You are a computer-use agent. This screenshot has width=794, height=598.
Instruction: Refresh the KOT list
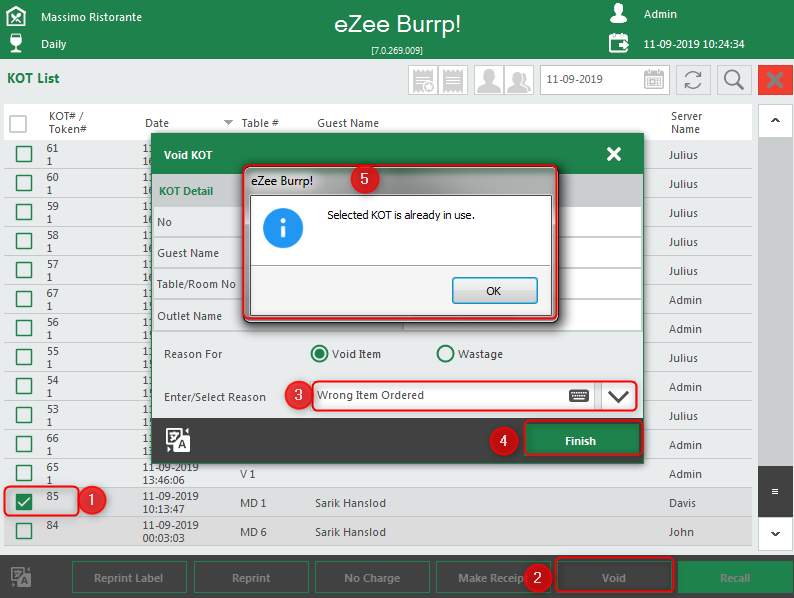[x=693, y=80]
